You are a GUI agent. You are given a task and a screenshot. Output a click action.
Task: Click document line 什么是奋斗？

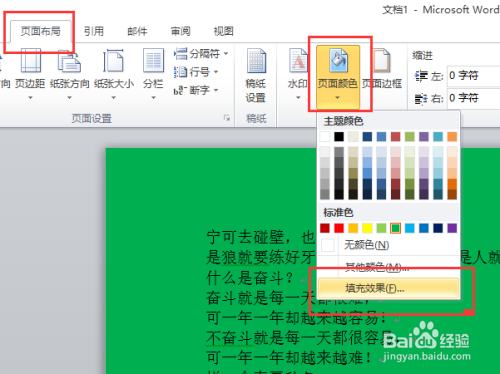250,278
